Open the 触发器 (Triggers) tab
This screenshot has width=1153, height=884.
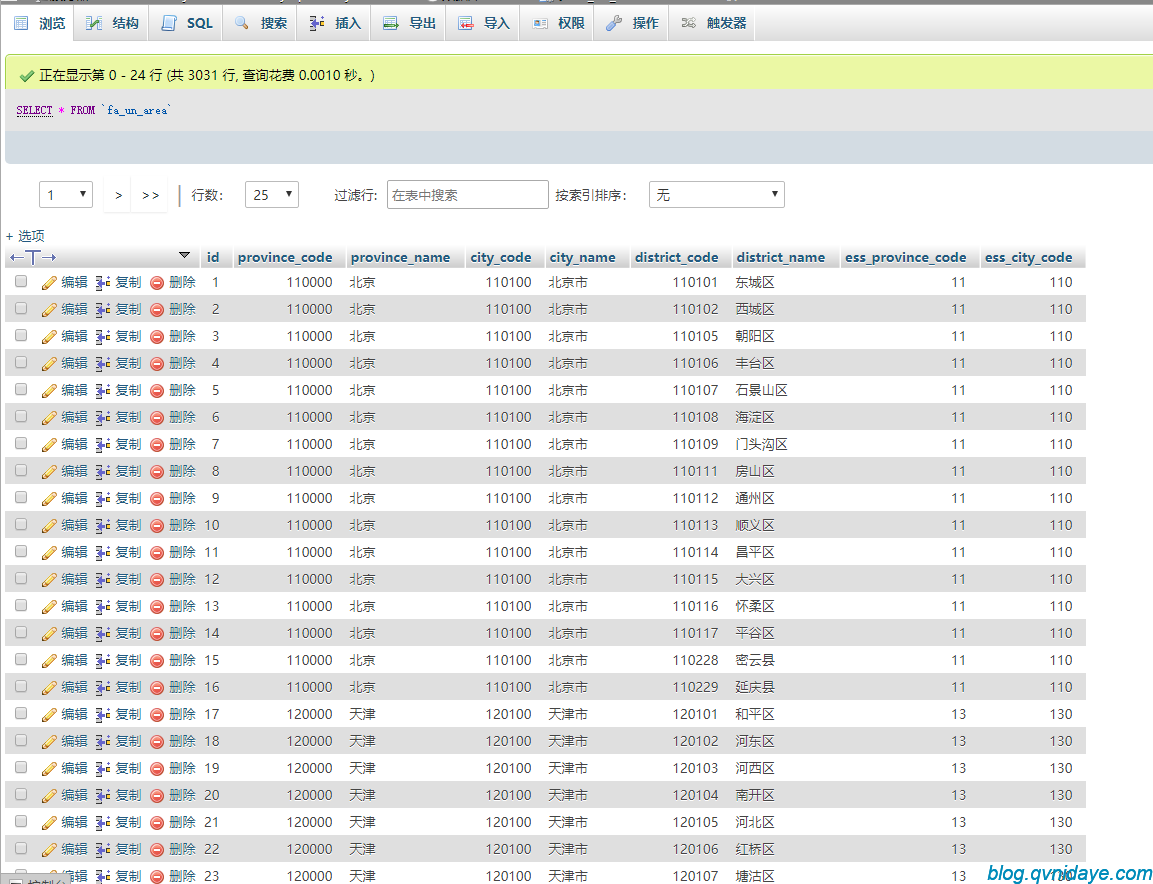point(713,23)
